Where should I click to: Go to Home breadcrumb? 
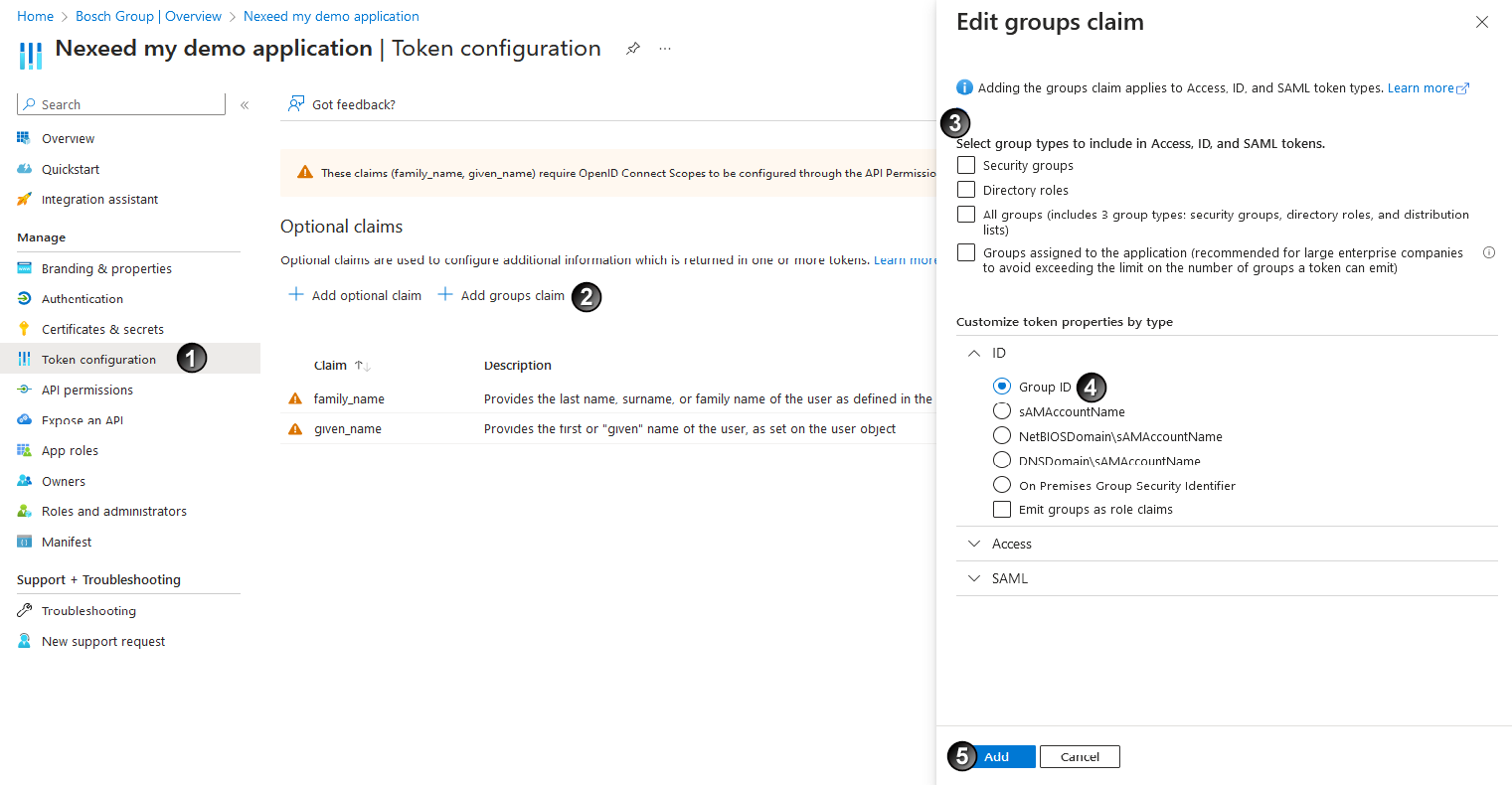click(36, 16)
